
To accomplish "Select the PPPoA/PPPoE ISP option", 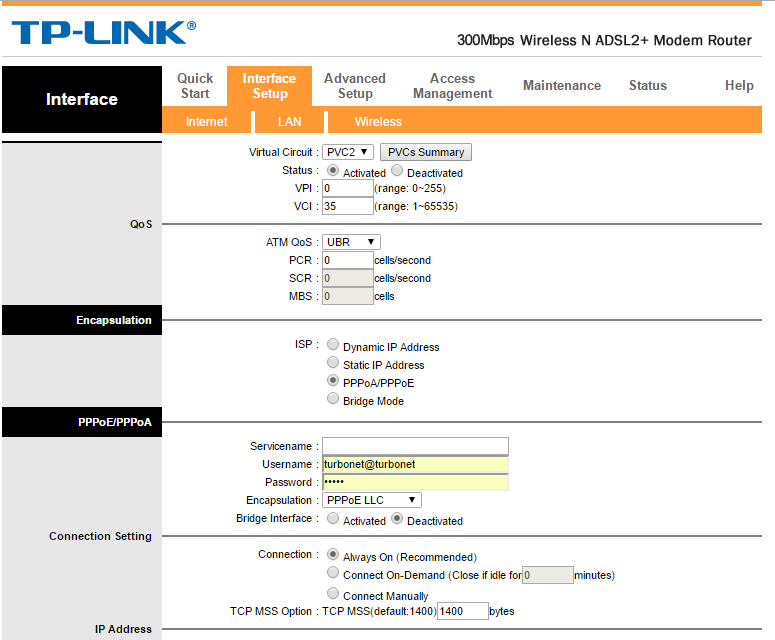I will point(333,381).
